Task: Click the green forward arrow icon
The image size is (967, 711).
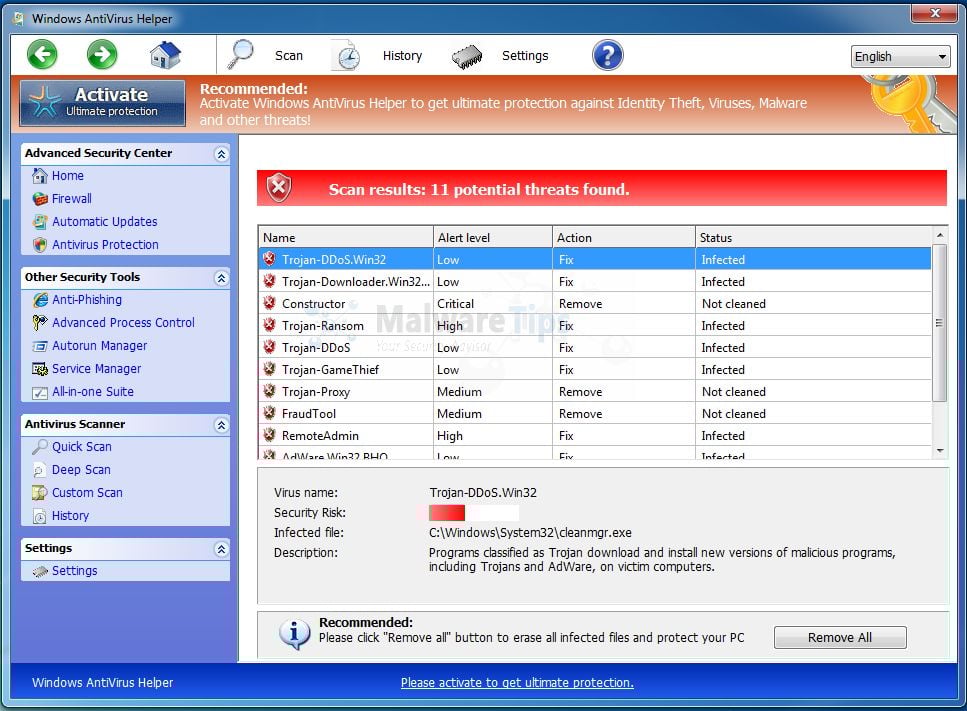Action: (x=102, y=55)
